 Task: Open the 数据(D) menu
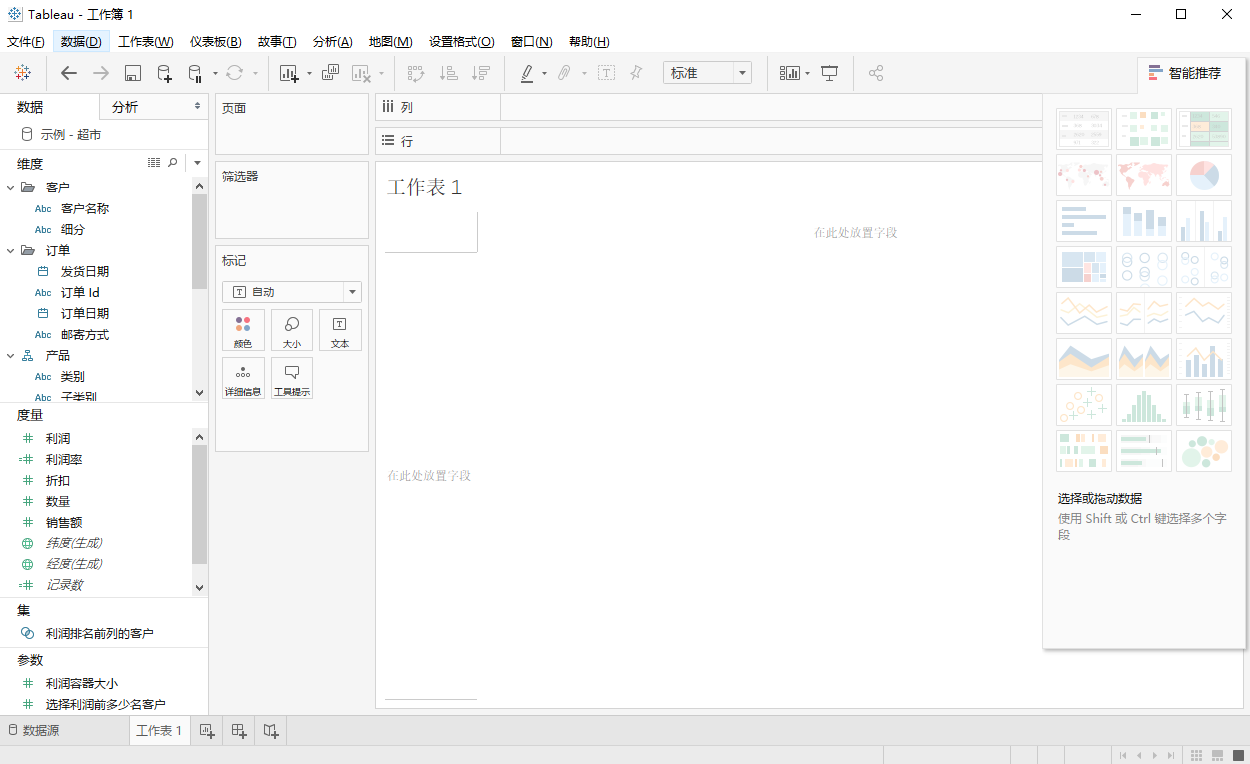(x=81, y=42)
